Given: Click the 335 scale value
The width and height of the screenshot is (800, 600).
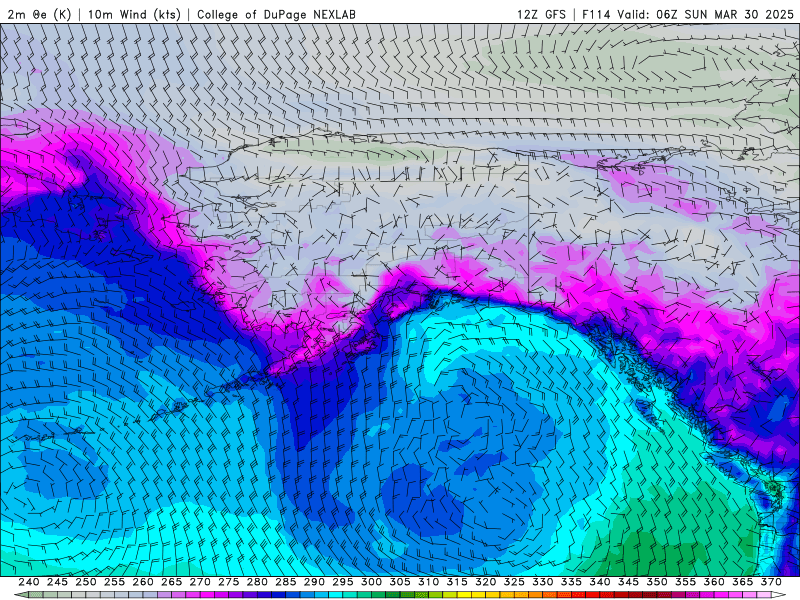Looking at the screenshot, I should tap(571, 582).
